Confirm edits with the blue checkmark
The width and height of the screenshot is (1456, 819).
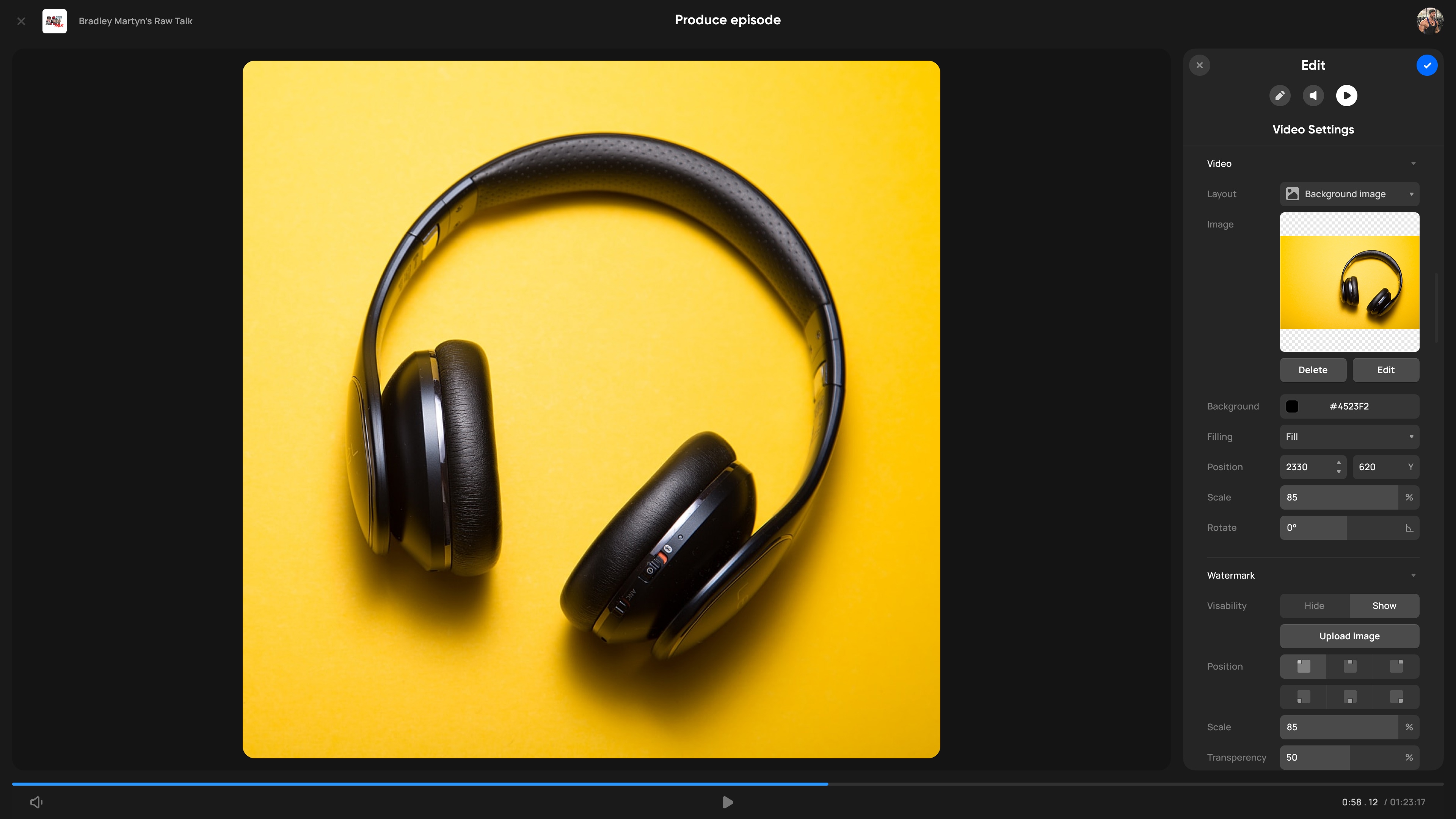1426,66
